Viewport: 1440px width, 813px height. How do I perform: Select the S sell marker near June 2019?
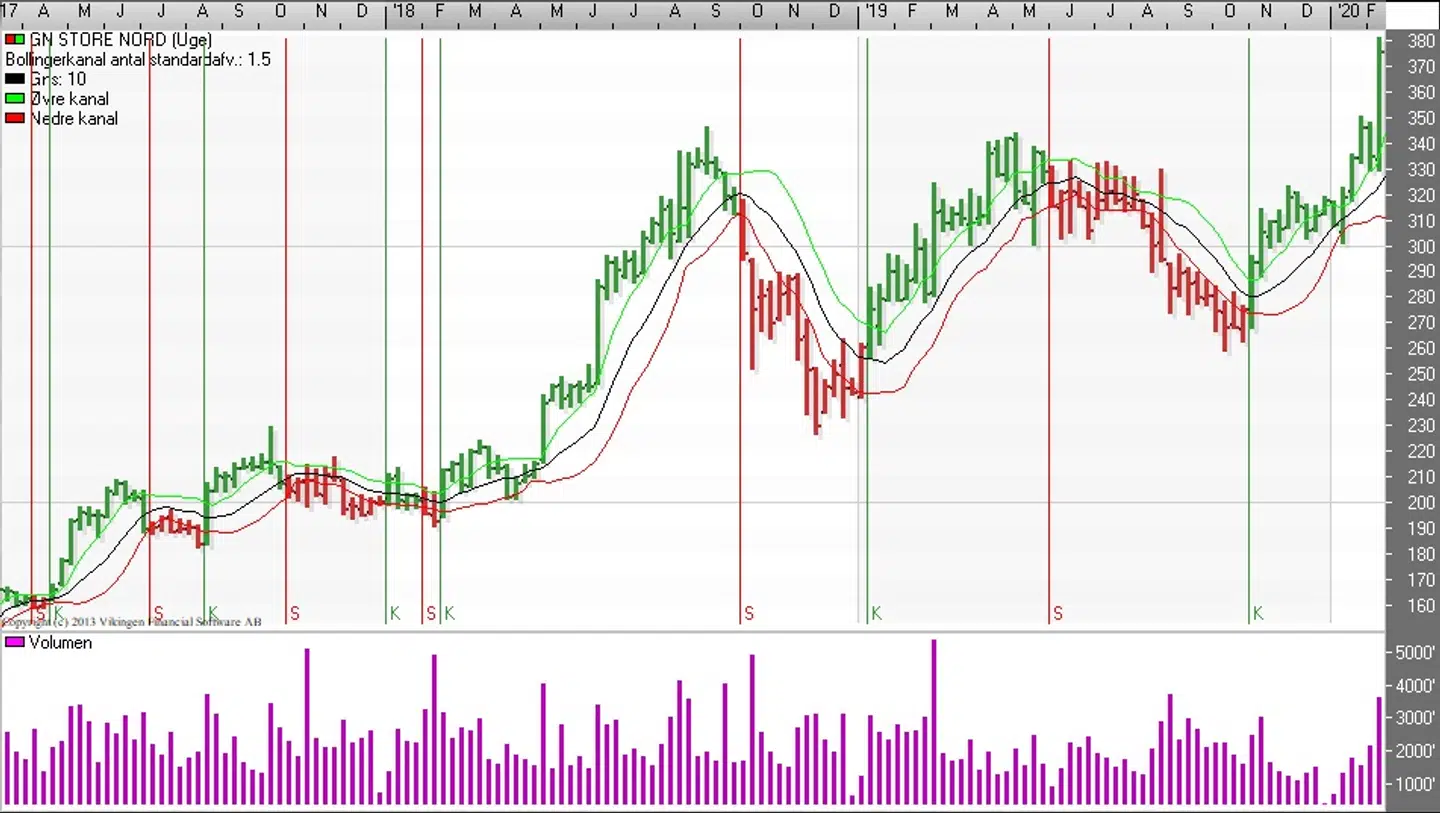(x=1058, y=613)
